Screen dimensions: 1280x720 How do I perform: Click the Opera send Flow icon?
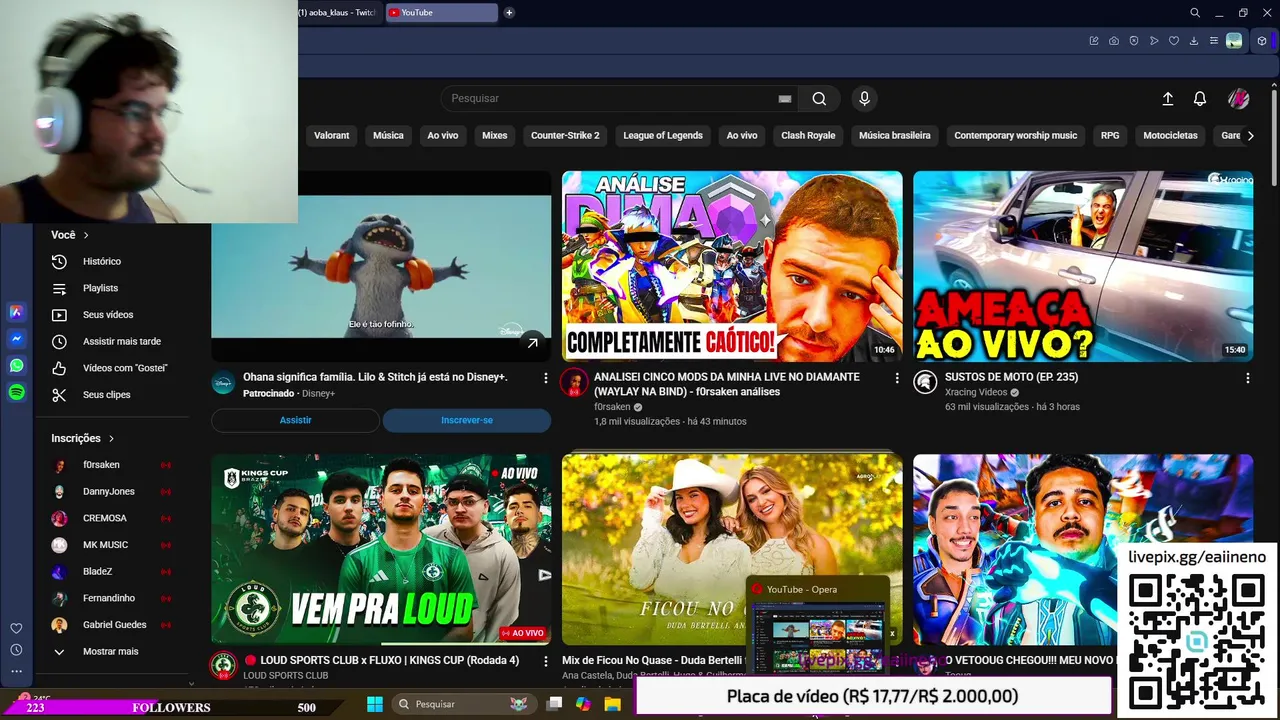pos(1154,41)
